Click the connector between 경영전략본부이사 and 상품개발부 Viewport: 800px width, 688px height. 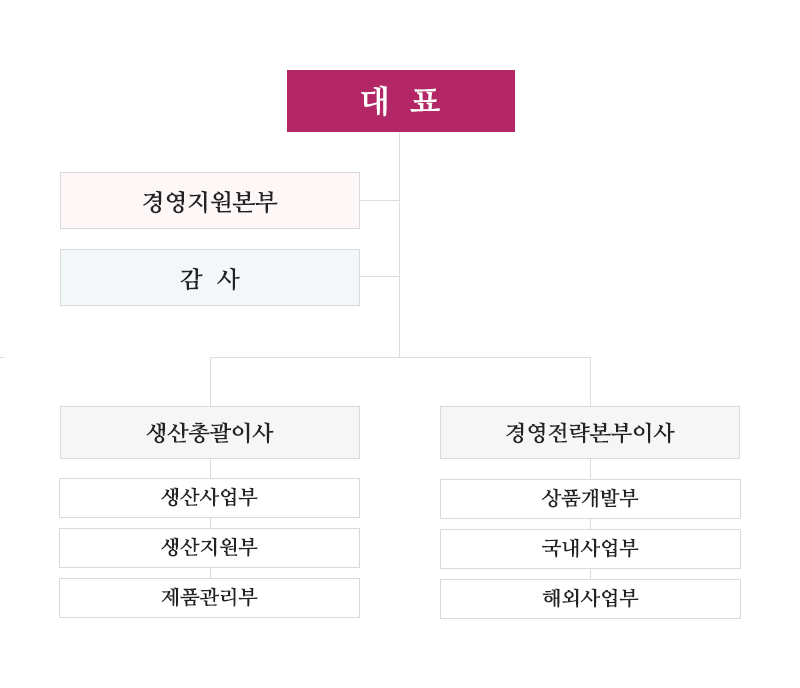pos(590,469)
